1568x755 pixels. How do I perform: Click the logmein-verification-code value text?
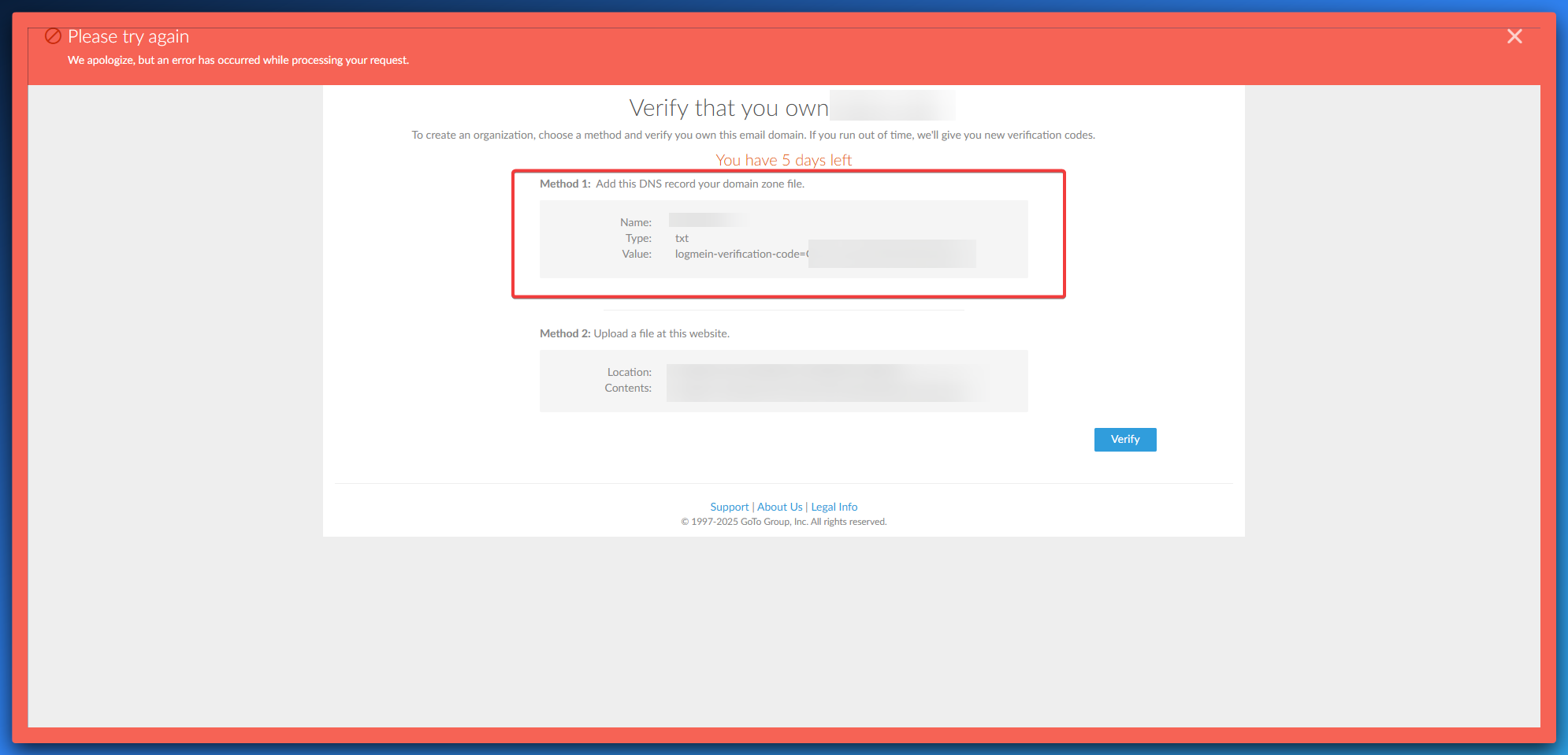(741, 254)
